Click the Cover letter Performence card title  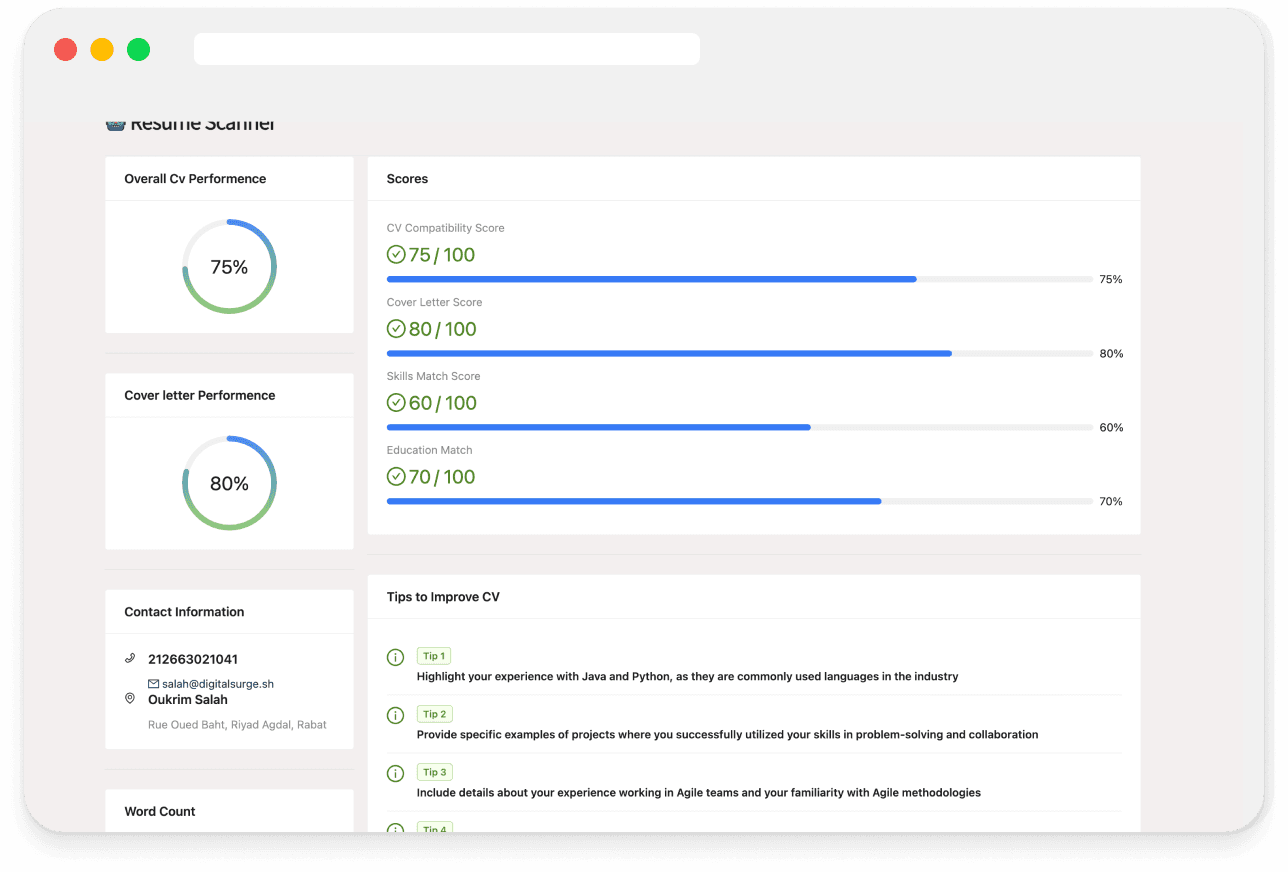(200, 395)
